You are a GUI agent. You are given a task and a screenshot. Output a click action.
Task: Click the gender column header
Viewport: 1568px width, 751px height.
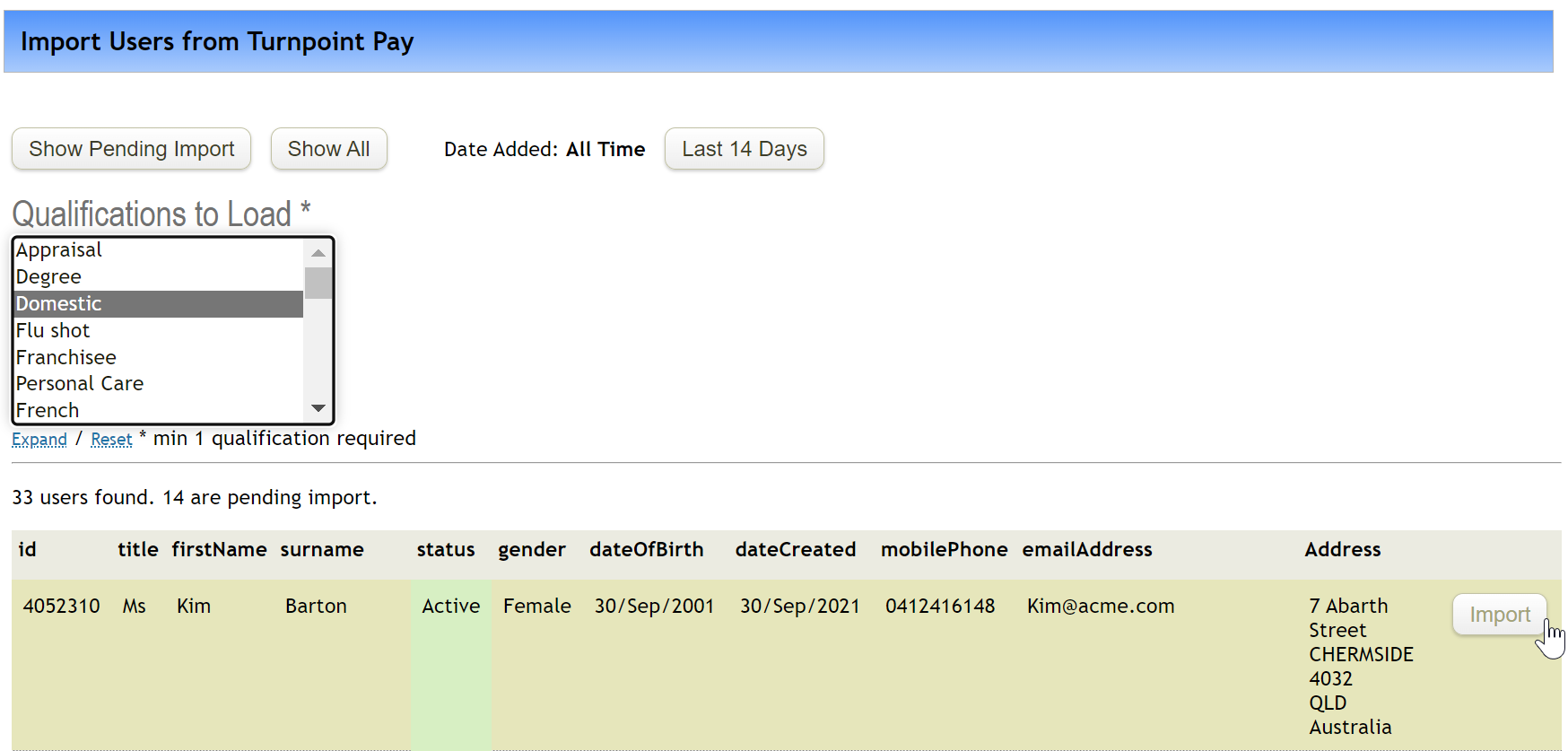click(532, 550)
